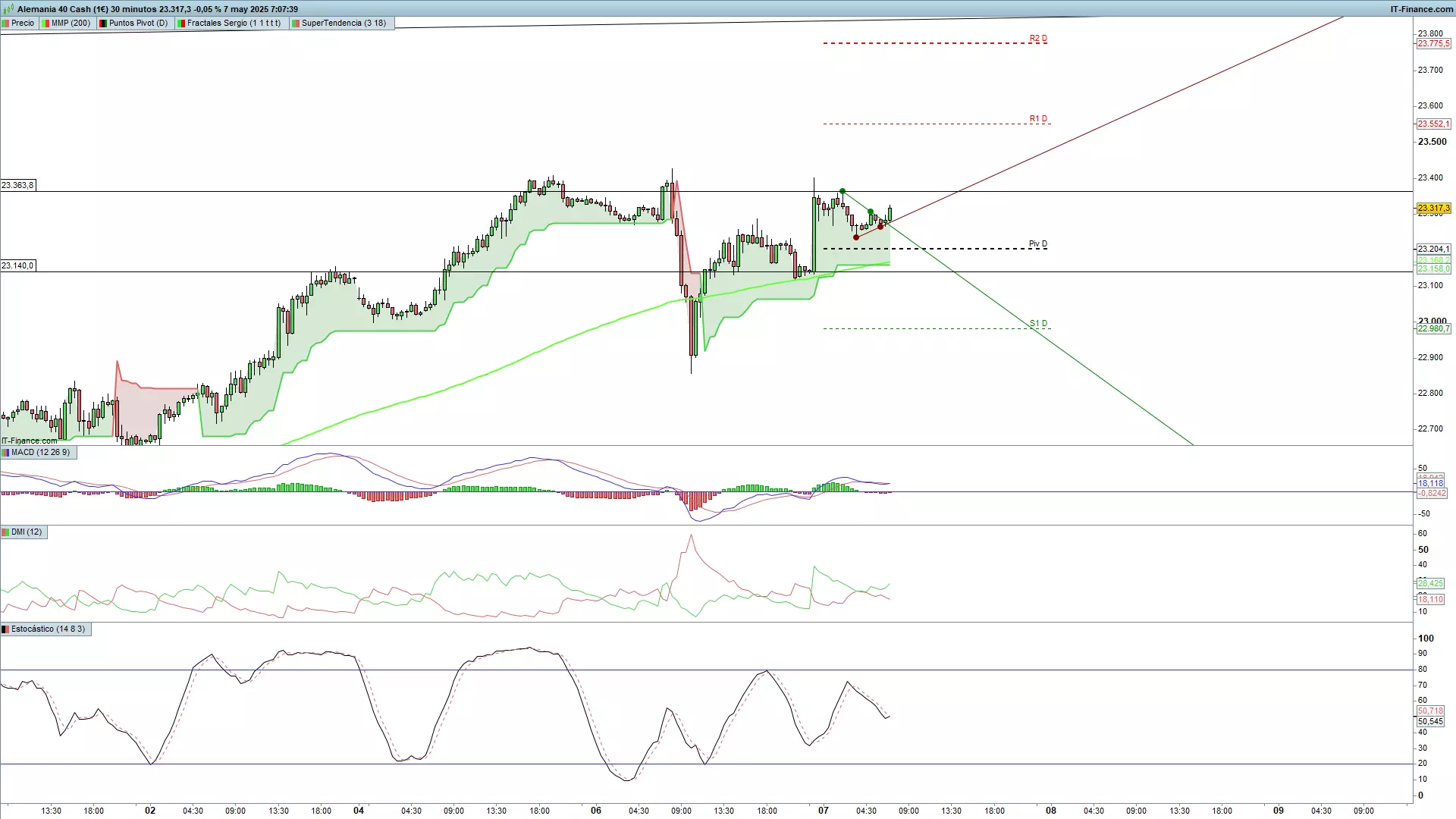Click the DMI panel color icon
This screenshot has width=1456, height=819.
(5, 532)
